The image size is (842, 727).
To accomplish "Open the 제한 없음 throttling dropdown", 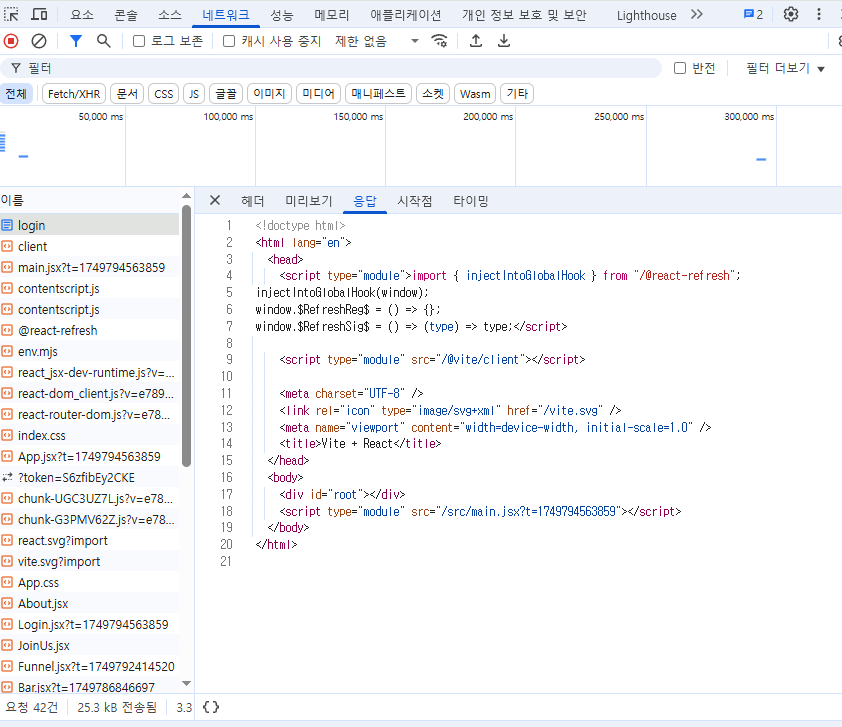I will [377, 41].
